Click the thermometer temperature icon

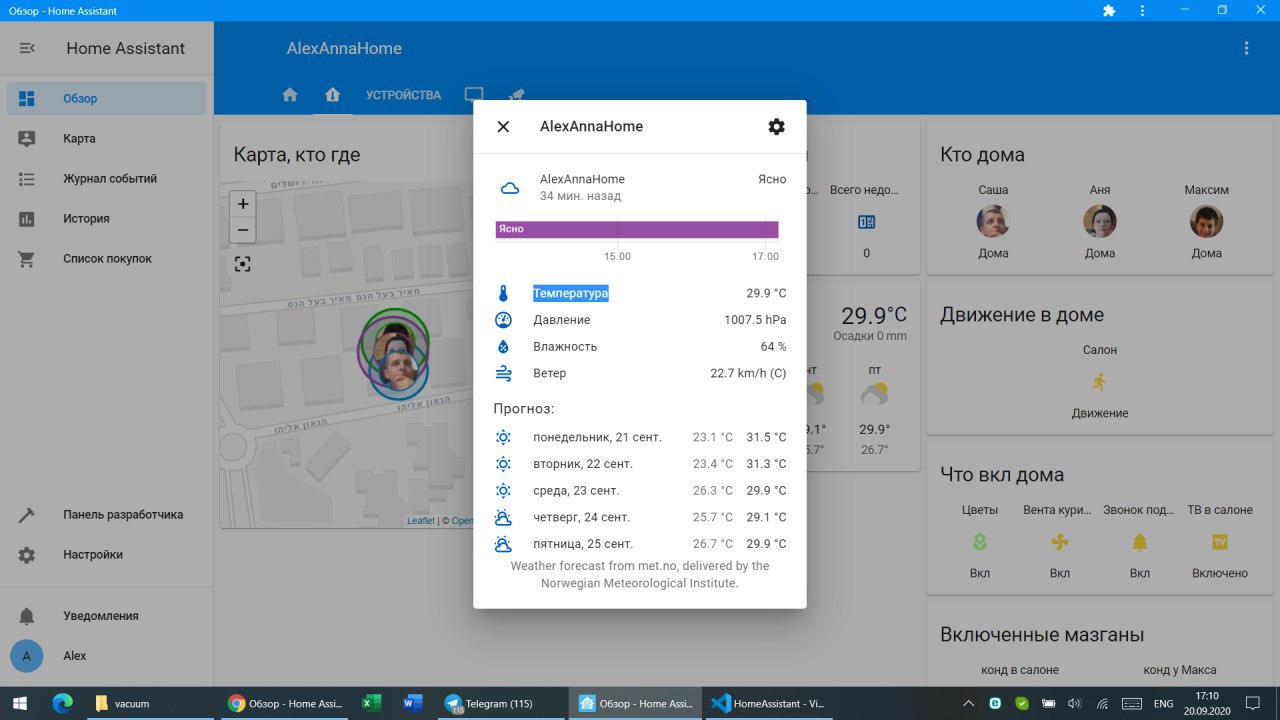503,293
